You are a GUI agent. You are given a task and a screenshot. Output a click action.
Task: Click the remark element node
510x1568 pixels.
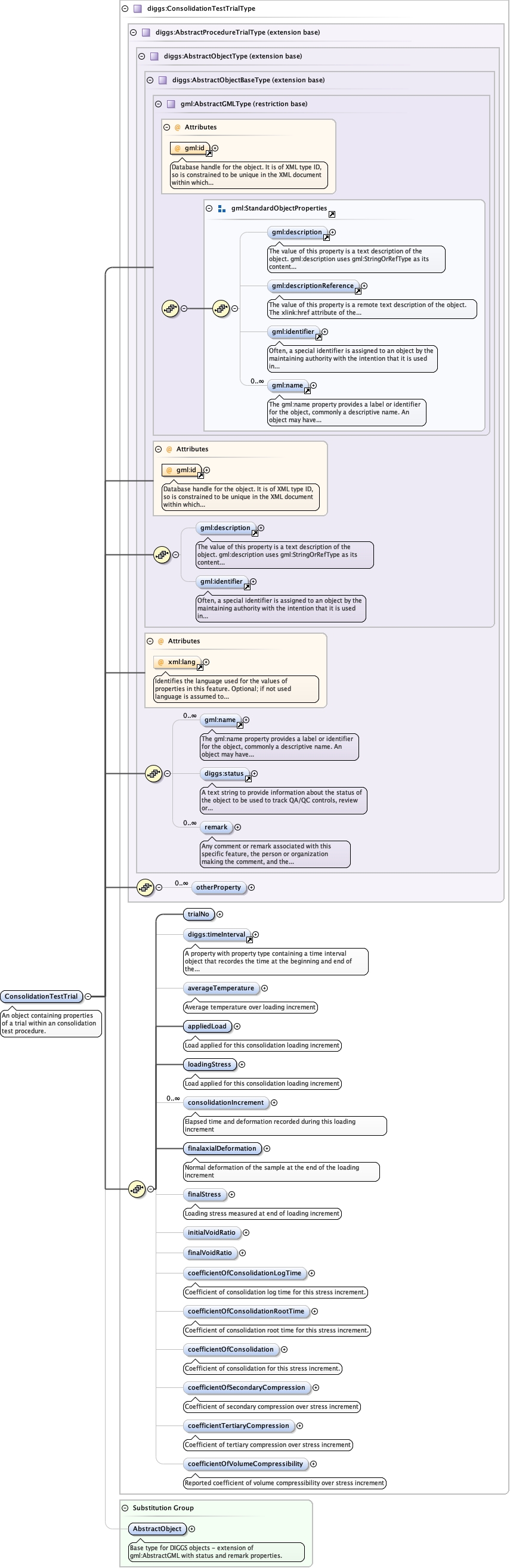pyautogui.click(x=216, y=827)
